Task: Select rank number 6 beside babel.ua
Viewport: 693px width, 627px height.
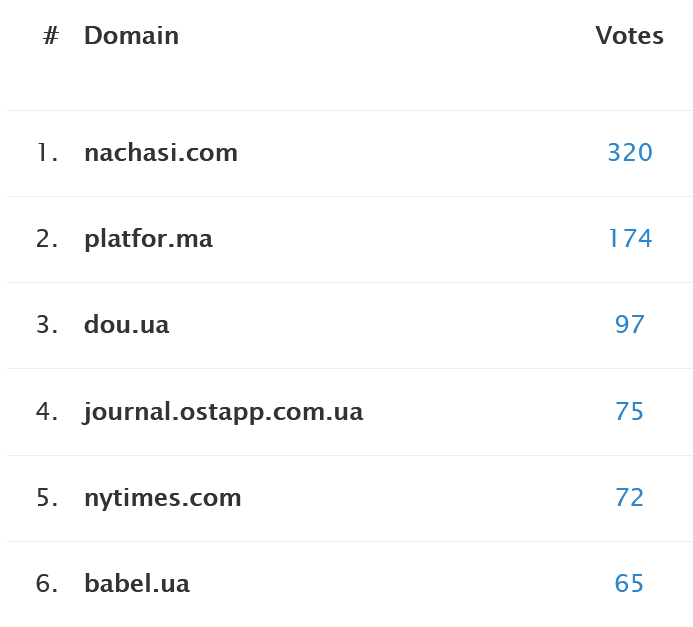Action: (x=47, y=584)
